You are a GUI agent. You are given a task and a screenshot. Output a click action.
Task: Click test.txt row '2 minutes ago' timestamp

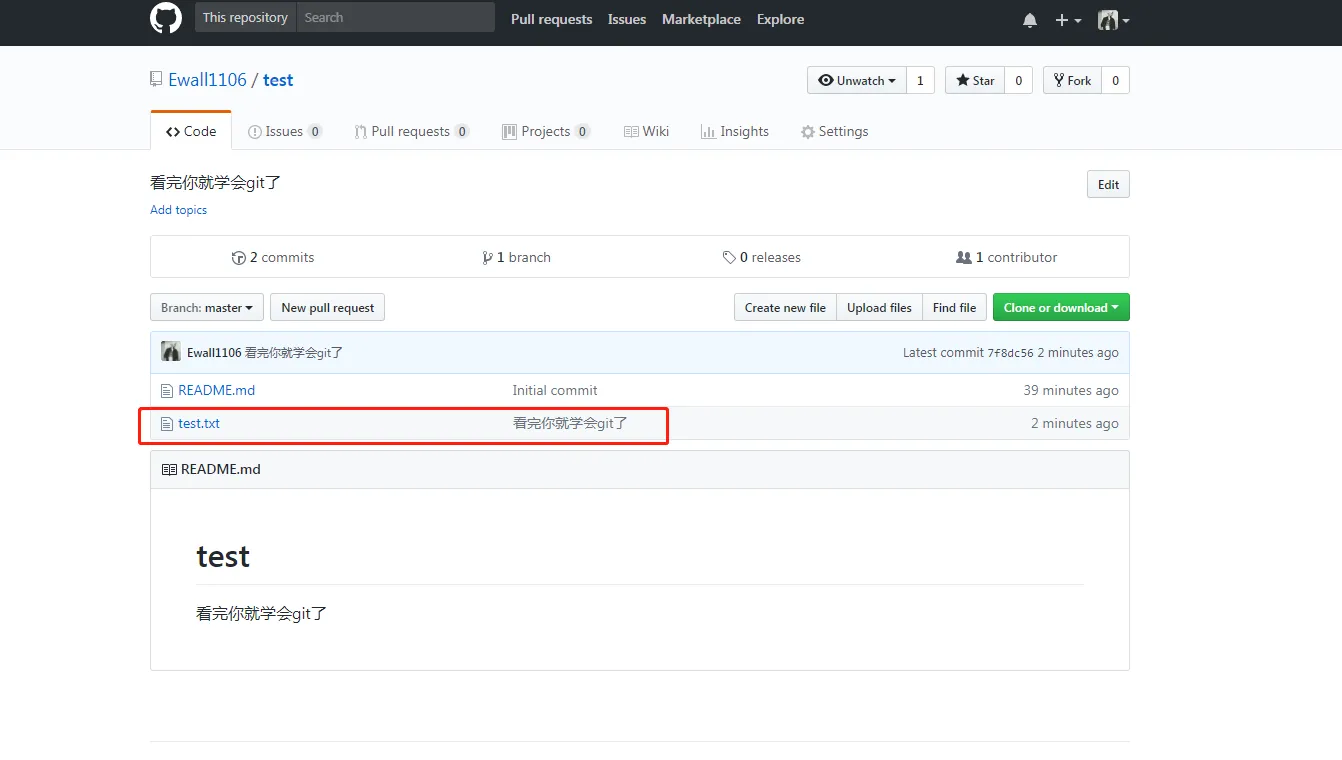click(1075, 424)
